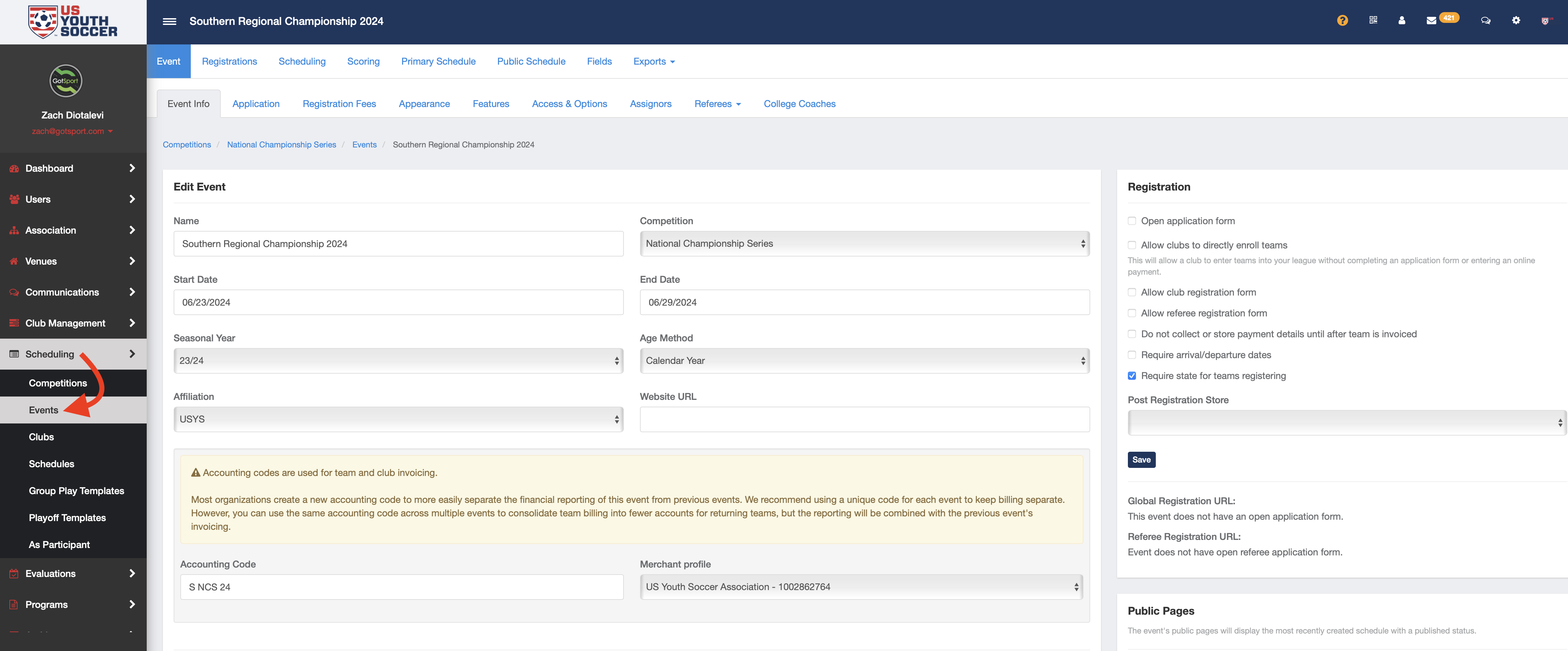Open the Public Schedule tab
This screenshot has height=651, width=1568.
(x=531, y=62)
